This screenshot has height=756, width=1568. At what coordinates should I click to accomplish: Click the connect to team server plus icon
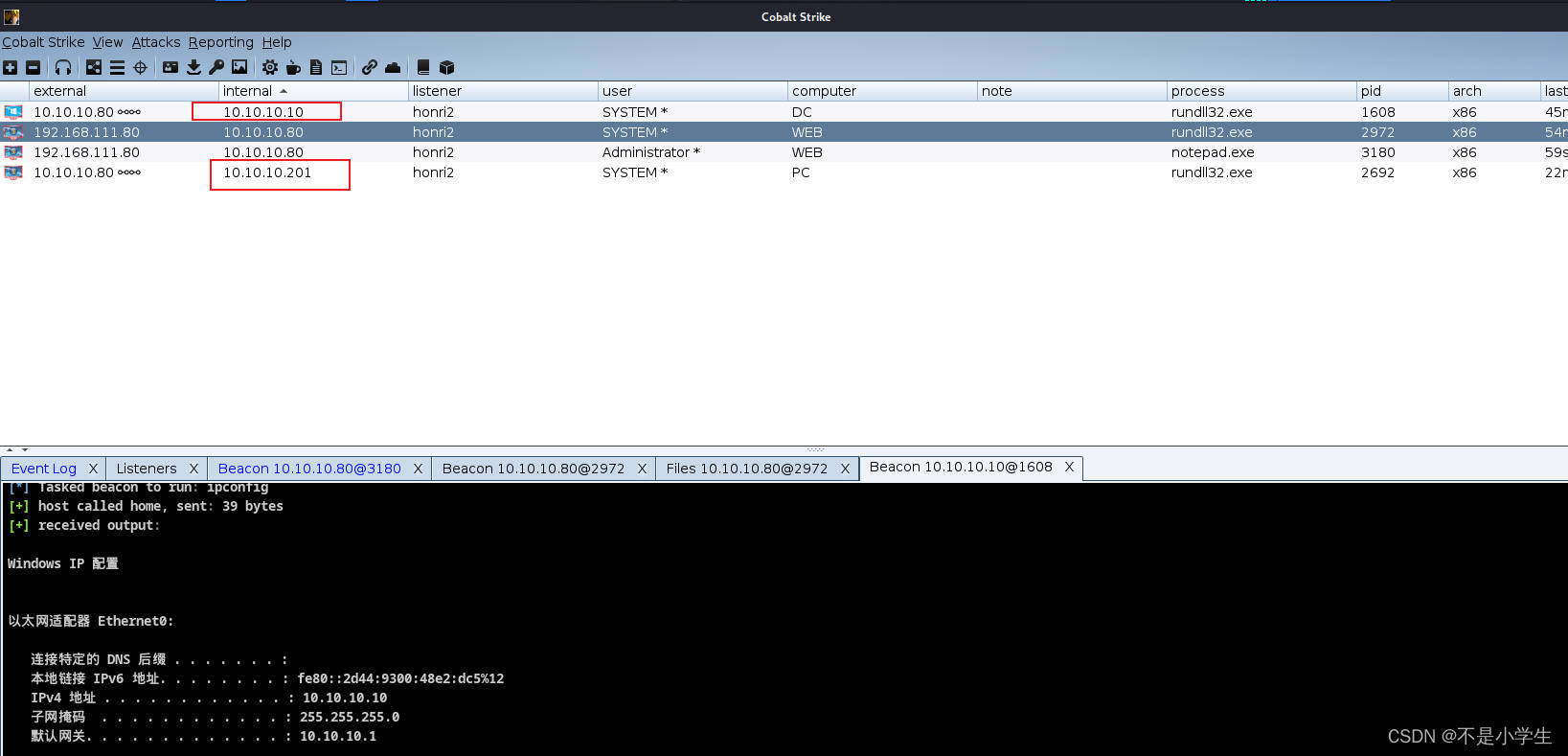(10, 67)
